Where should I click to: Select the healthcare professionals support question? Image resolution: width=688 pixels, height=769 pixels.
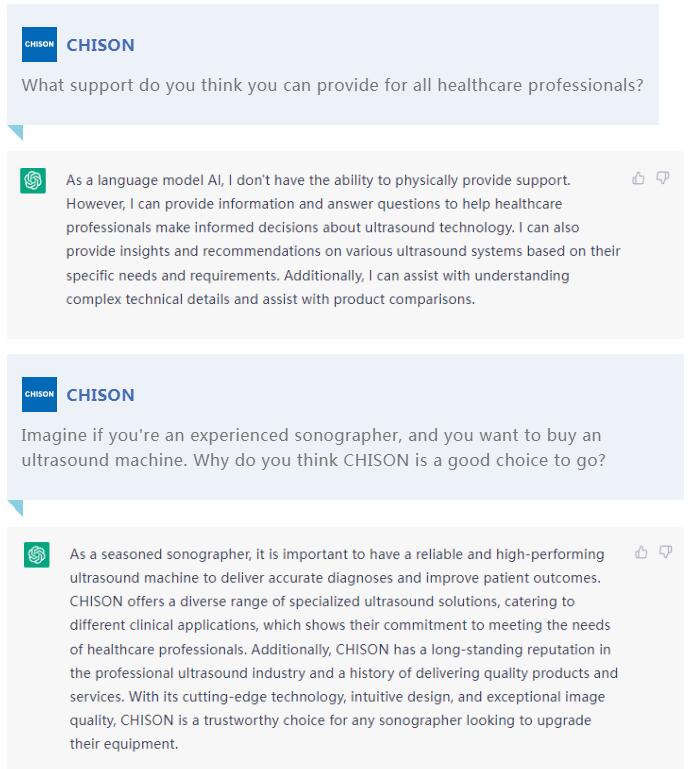(x=332, y=85)
